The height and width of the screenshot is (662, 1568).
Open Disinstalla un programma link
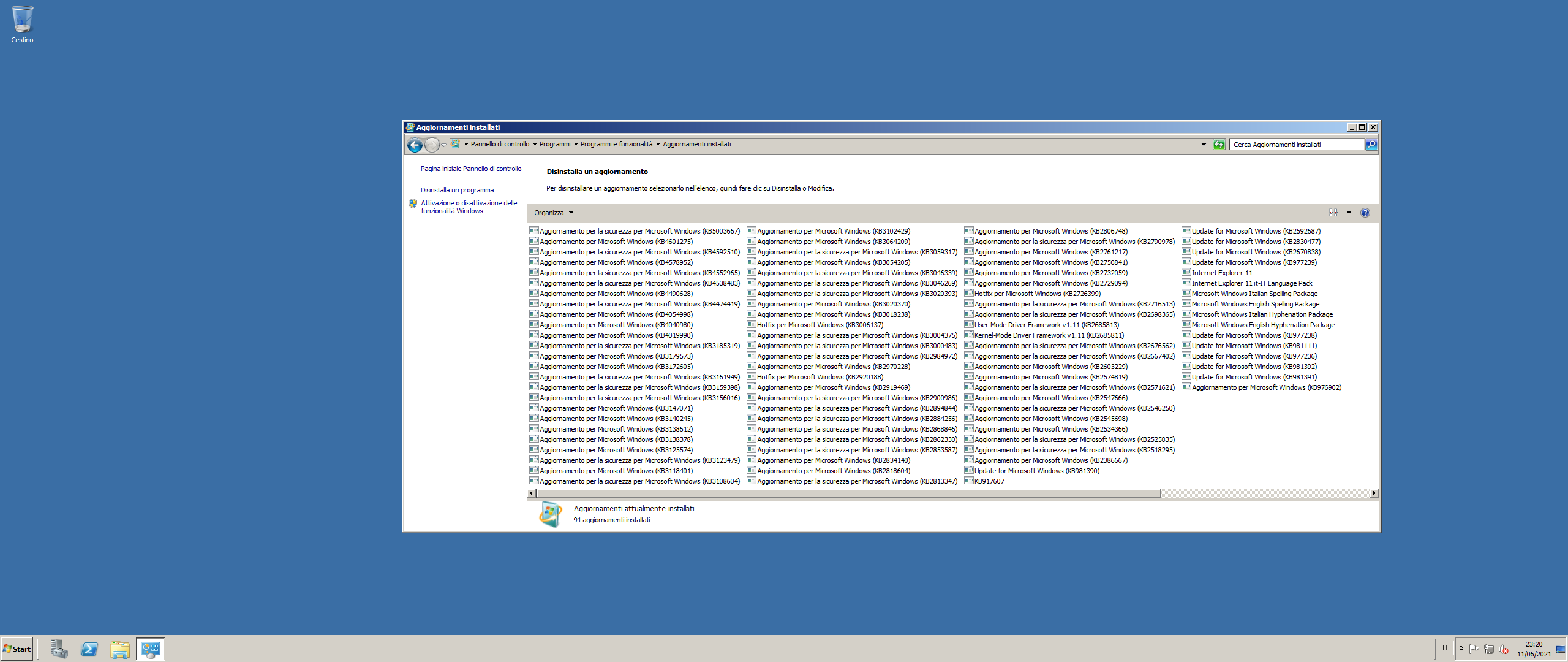coord(457,190)
